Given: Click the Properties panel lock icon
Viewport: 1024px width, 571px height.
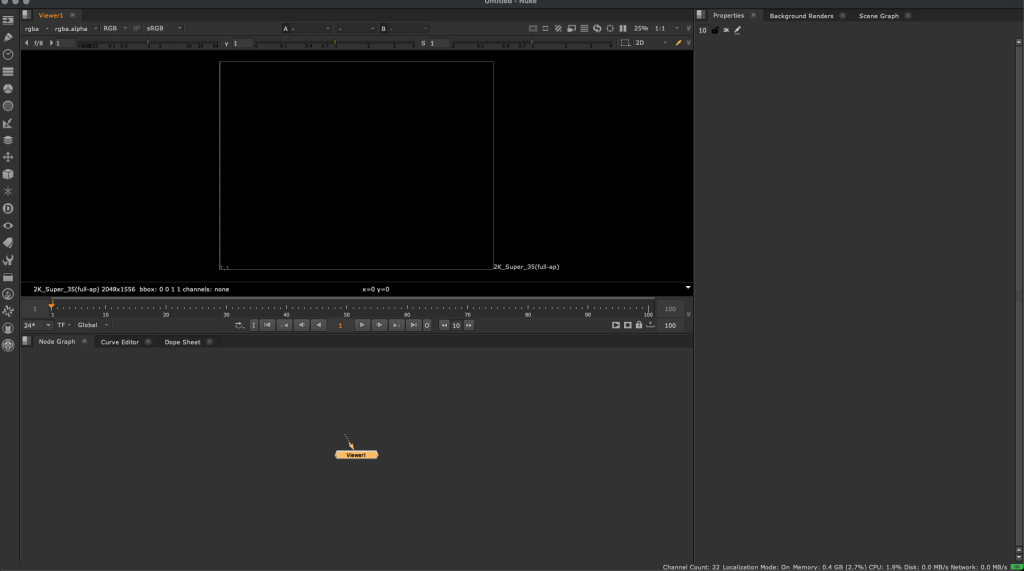Looking at the screenshot, I should point(714,30).
